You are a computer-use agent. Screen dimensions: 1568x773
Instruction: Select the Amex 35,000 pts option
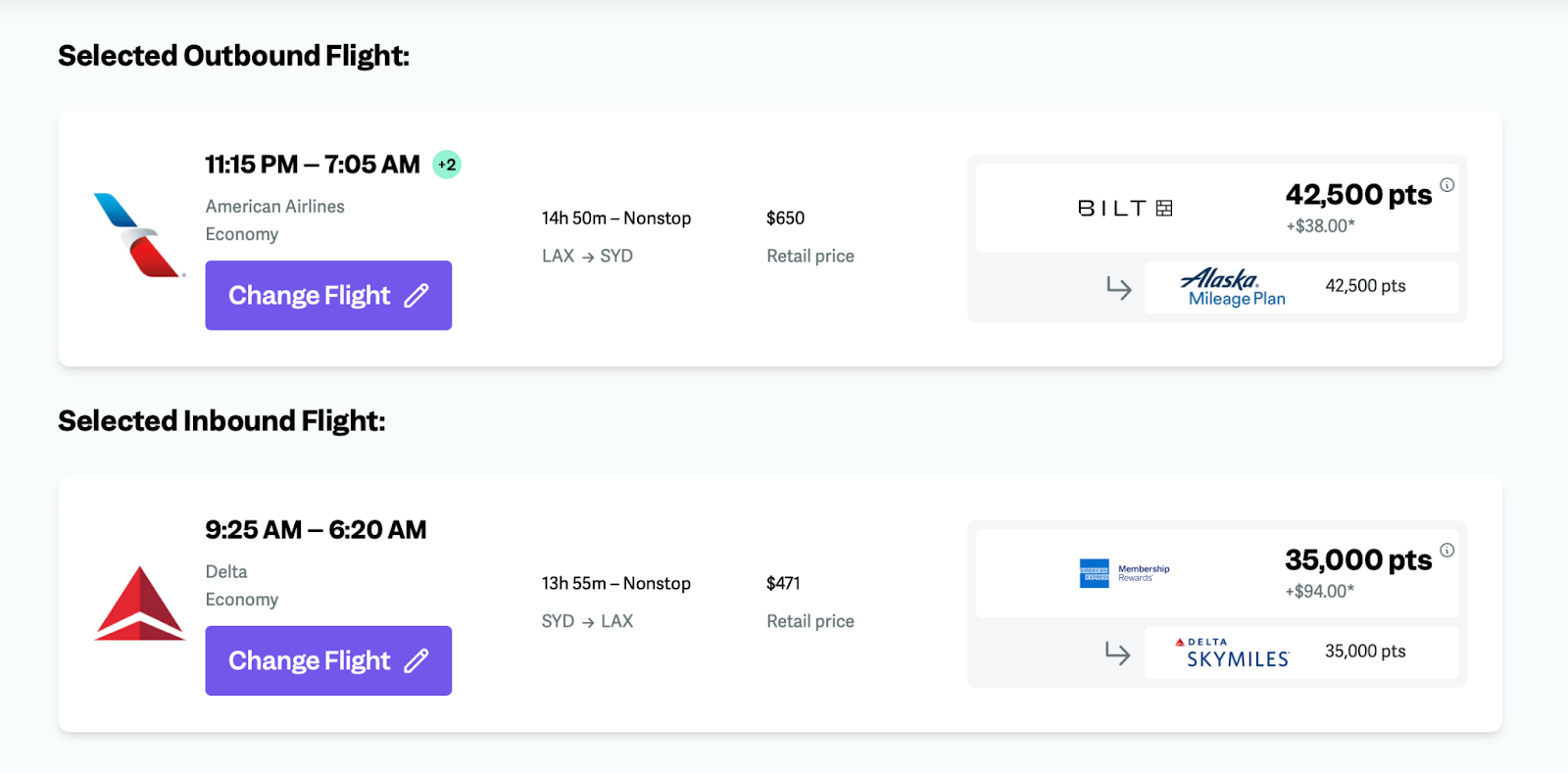(x=1358, y=560)
